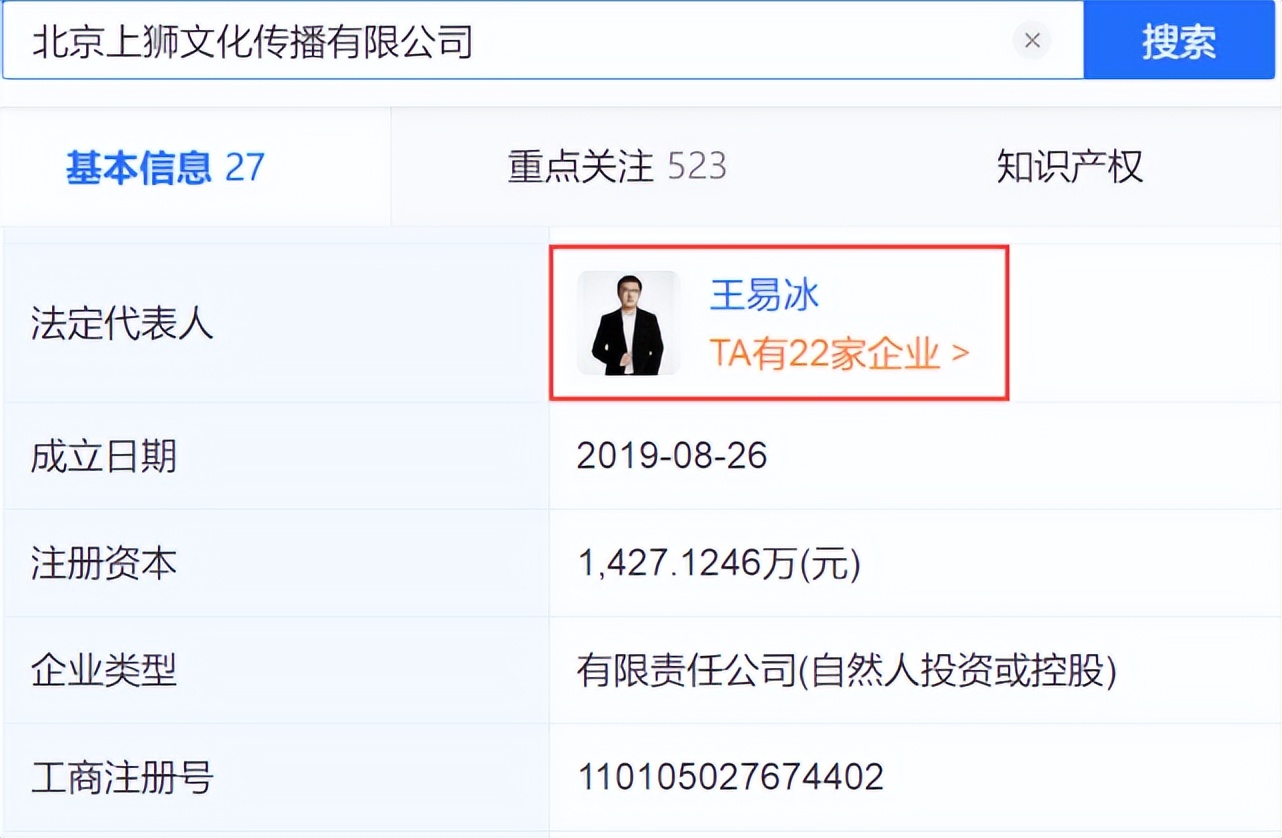
Task: Open the 王易冰 legal representative link
Action: click(765, 294)
